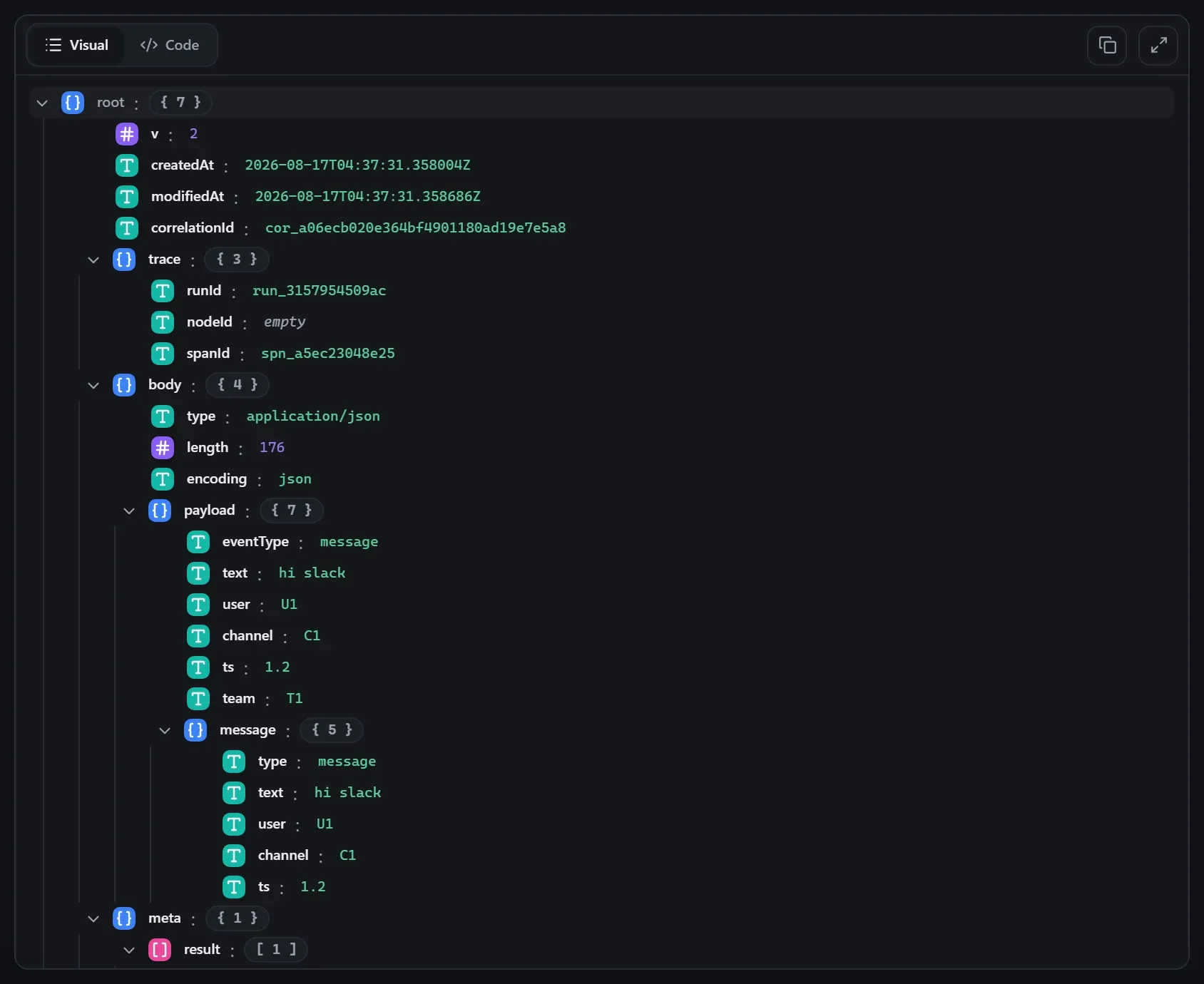Click the { 3 } badge next to trace
Screen dimensions: 1204x984
click(237, 260)
